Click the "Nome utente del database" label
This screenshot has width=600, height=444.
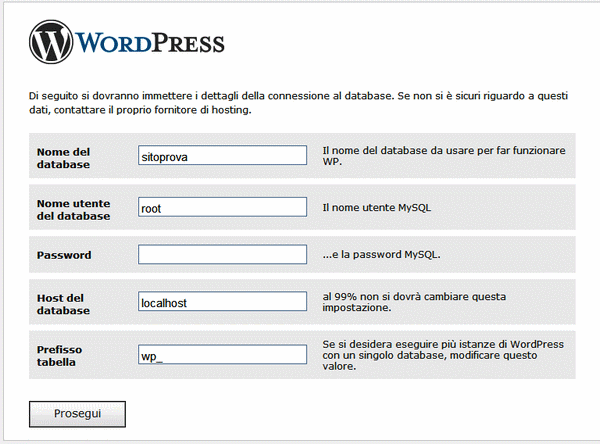click(x=73, y=210)
